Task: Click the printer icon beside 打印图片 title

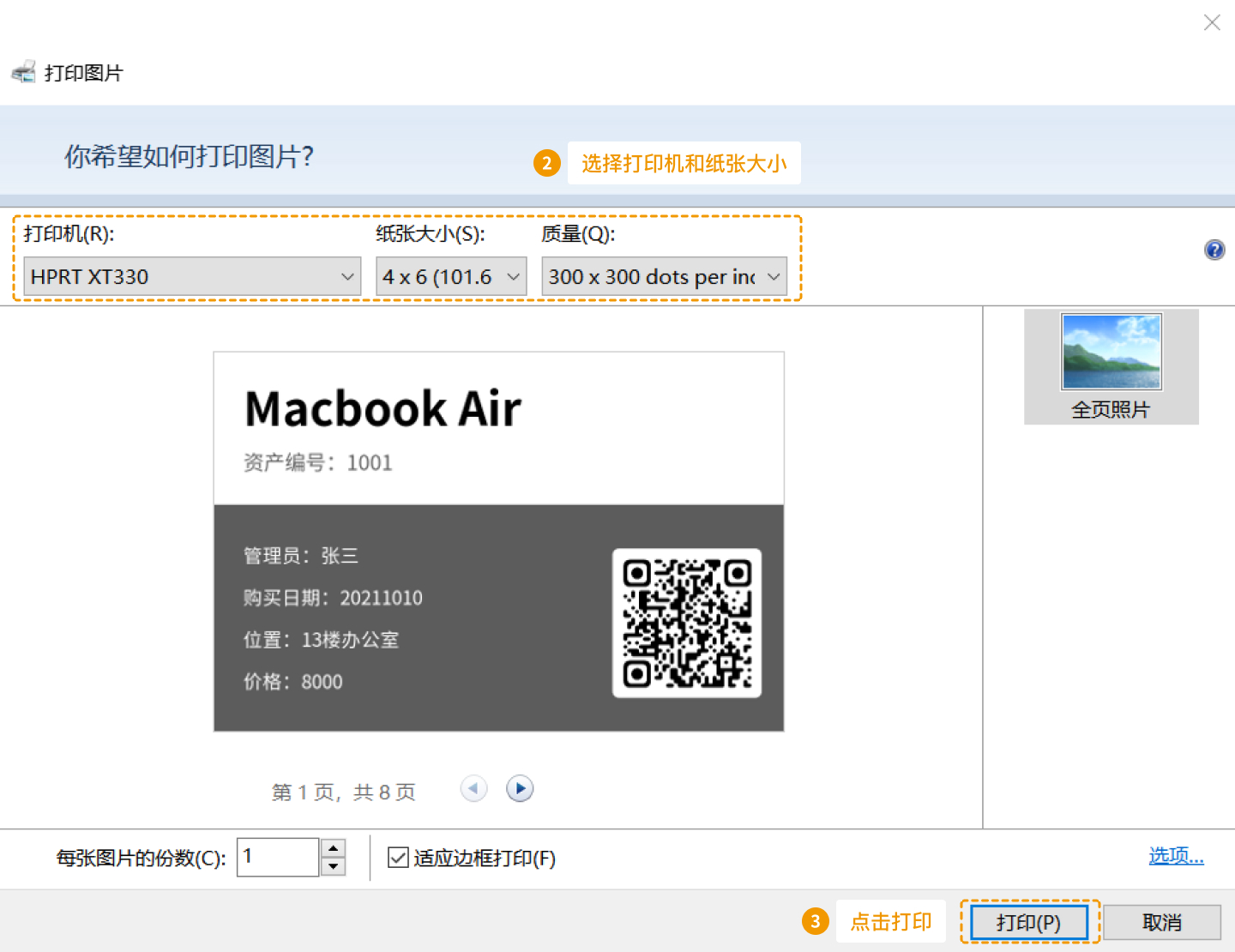Action: pos(24,72)
